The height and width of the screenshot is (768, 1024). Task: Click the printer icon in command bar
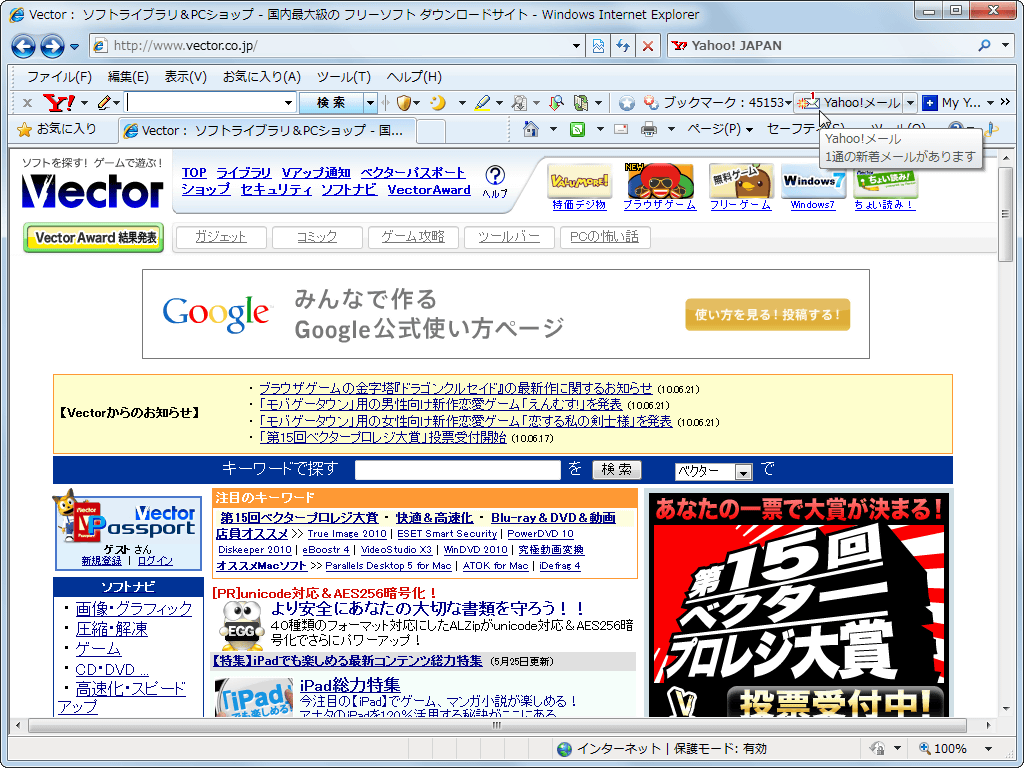pyautogui.click(x=648, y=129)
